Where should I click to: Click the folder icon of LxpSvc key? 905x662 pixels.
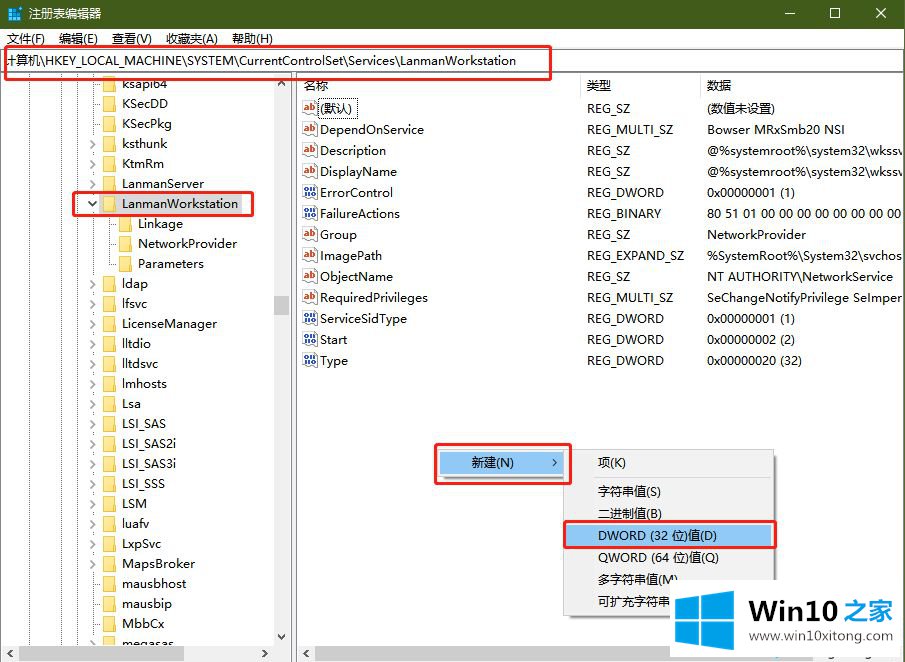(109, 544)
